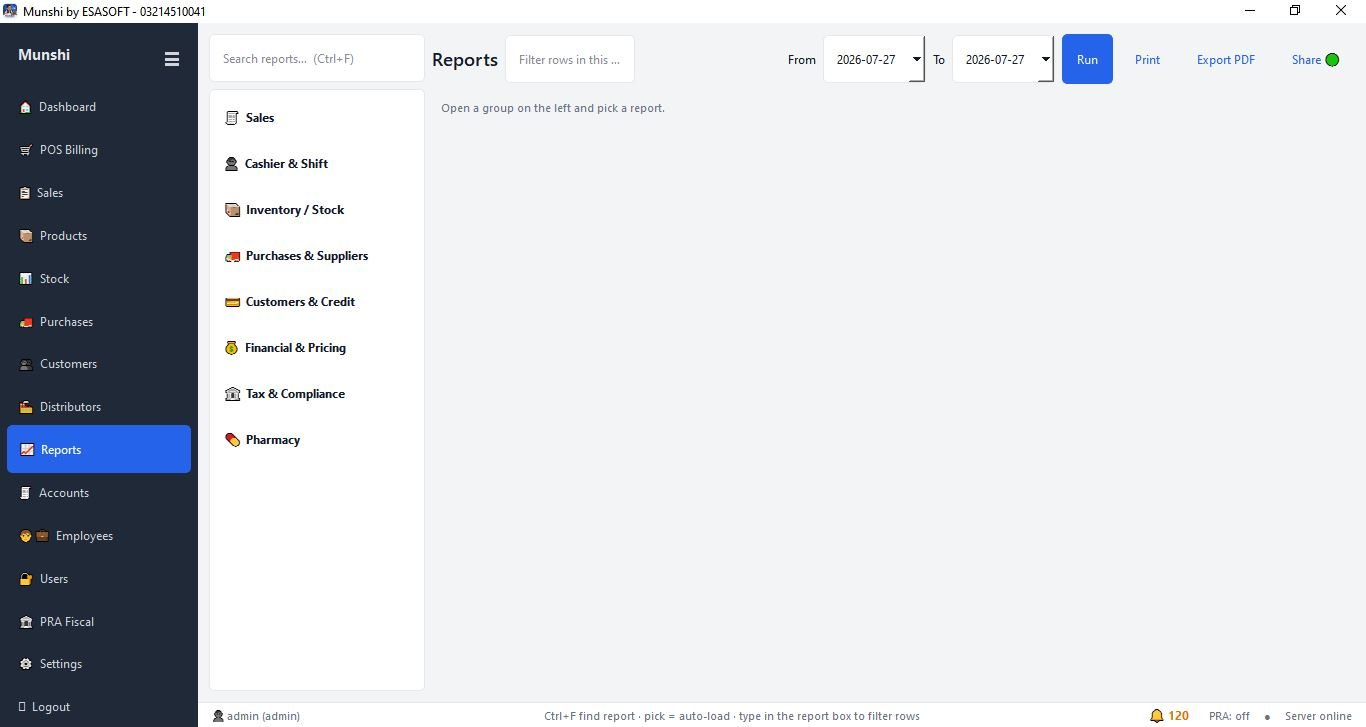Image resolution: width=1366 pixels, height=727 pixels.
Task: Click the Employees face icon
Action: 26,536
